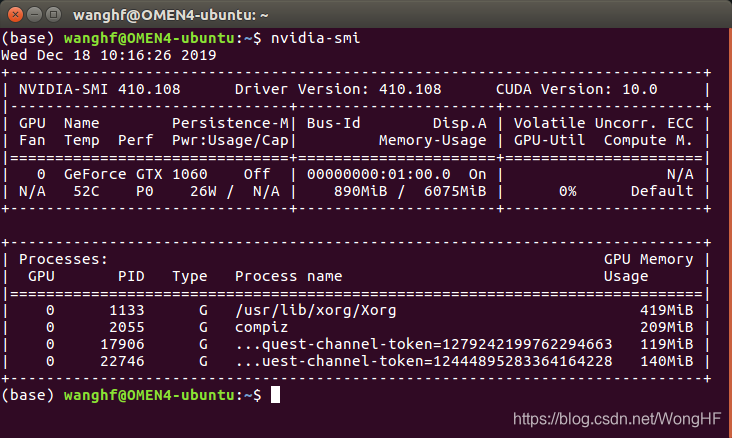The height and width of the screenshot is (438, 732).
Task: Click the window title 'wanghf@OMEN4-ubuntu: ~'
Action: tap(171, 15)
